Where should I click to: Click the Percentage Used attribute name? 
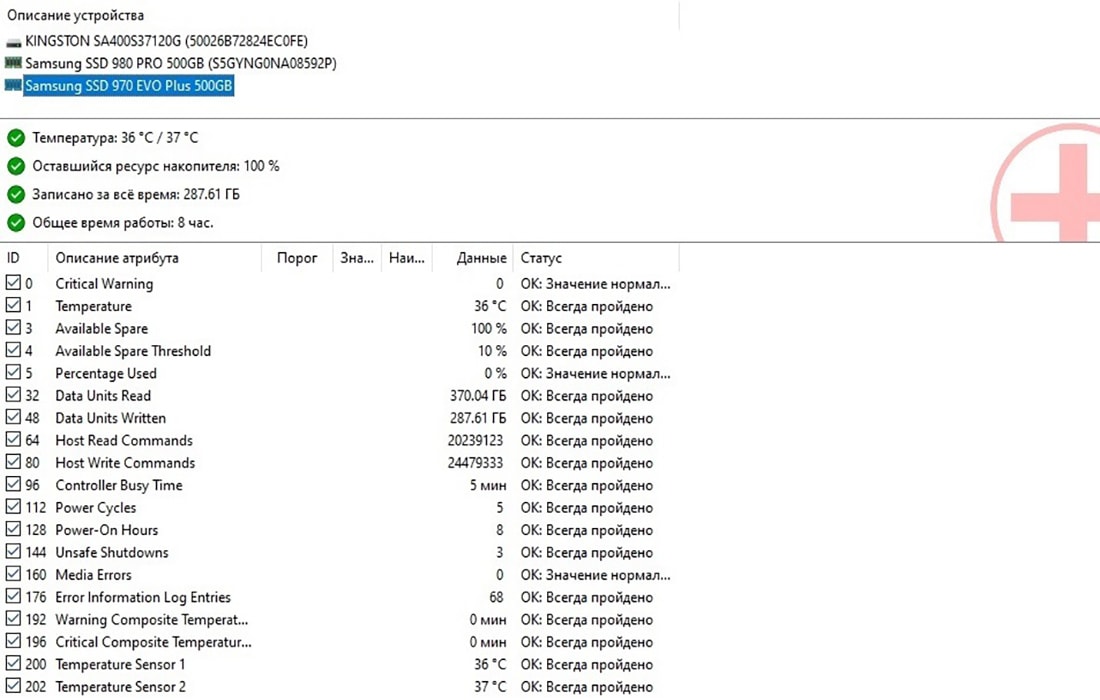(x=106, y=373)
